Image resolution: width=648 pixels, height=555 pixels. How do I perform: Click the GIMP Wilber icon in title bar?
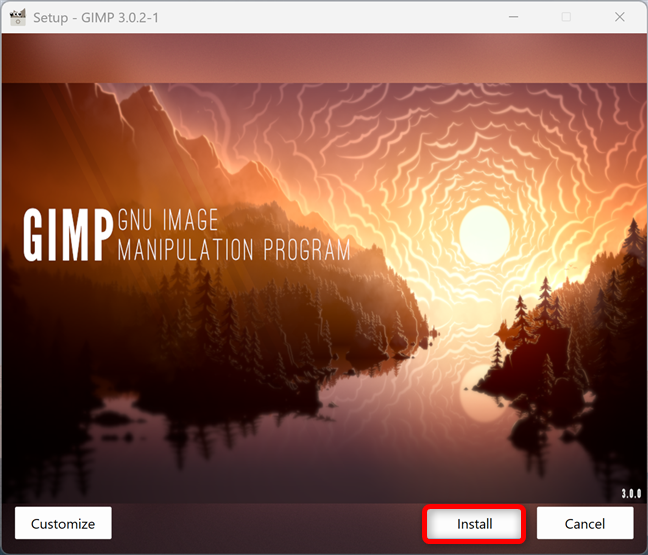(18, 17)
